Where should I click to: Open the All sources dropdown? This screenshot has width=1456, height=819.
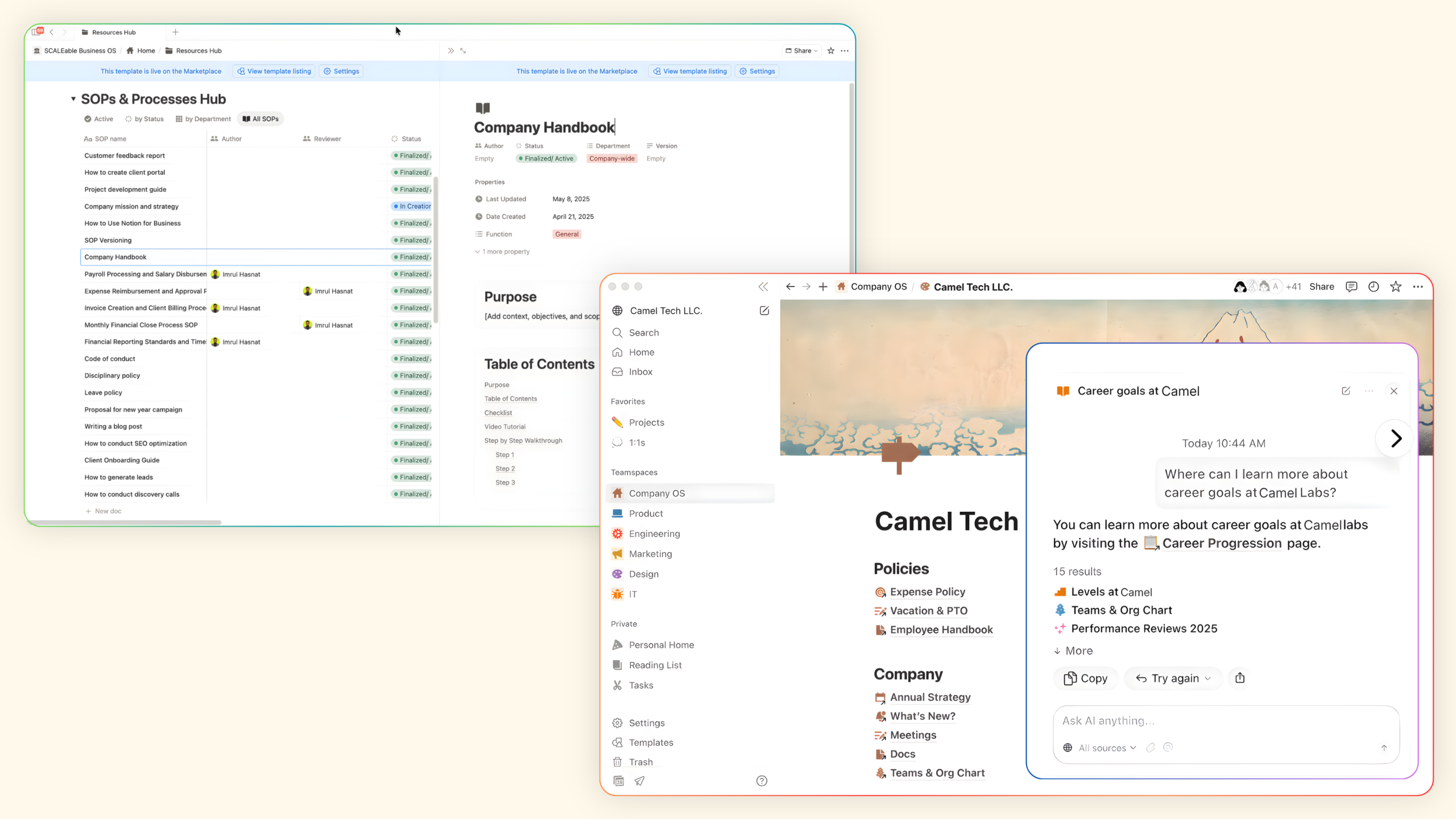click(1102, 748)
